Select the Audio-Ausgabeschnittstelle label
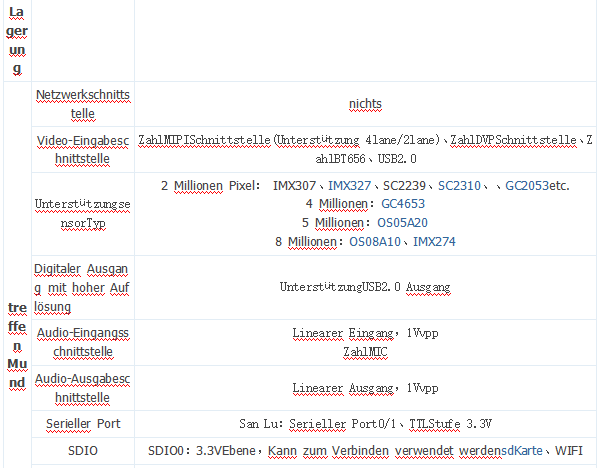Viewport: 610px width, 468px height. [x=82, y=388]
